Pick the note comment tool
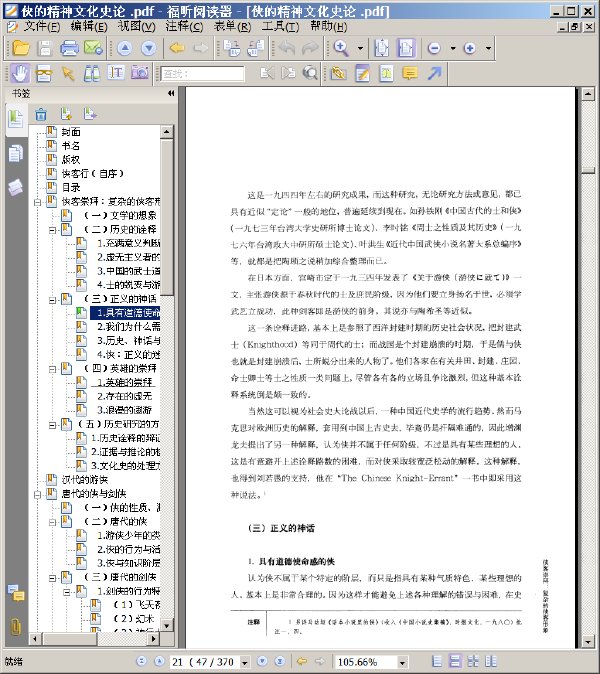Screen dimensions: 600x674 tap(410, 73)
